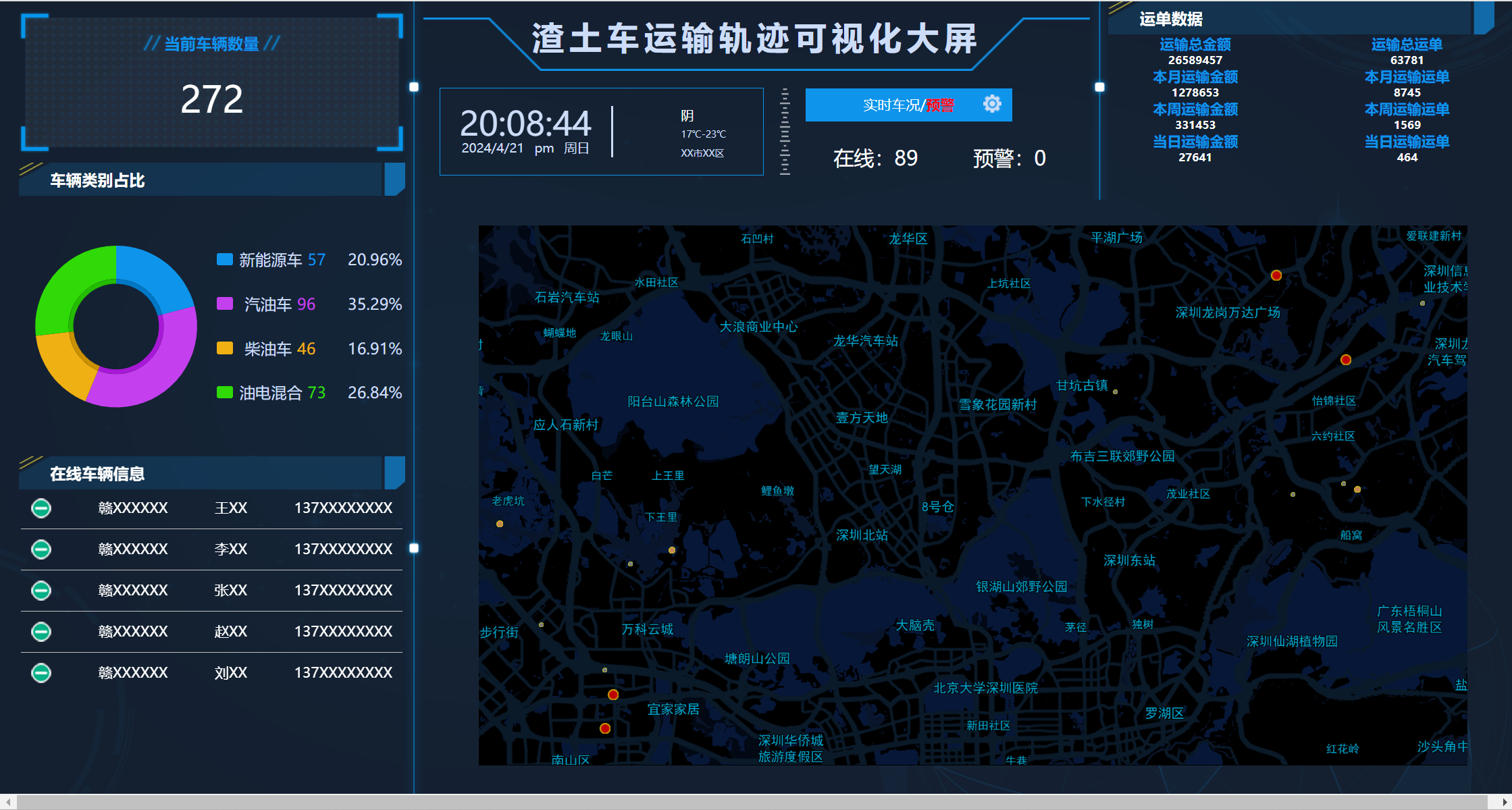Click green status icon in 赵XX row
The image size is (1512, 810).
click(41, 631)
